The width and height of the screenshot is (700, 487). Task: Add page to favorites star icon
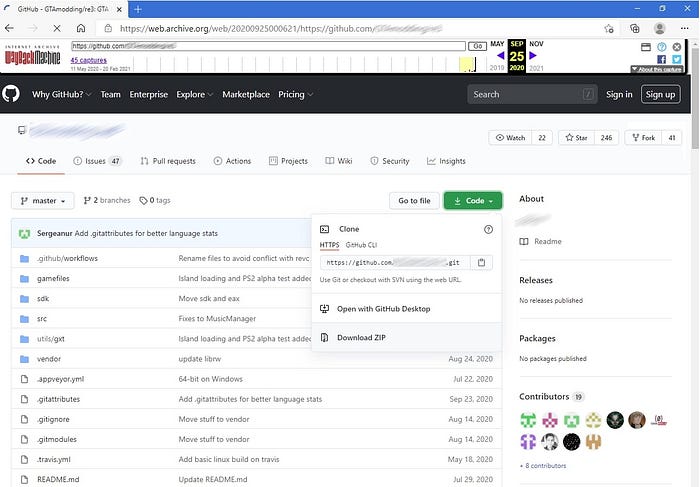(x=609, y=29)
